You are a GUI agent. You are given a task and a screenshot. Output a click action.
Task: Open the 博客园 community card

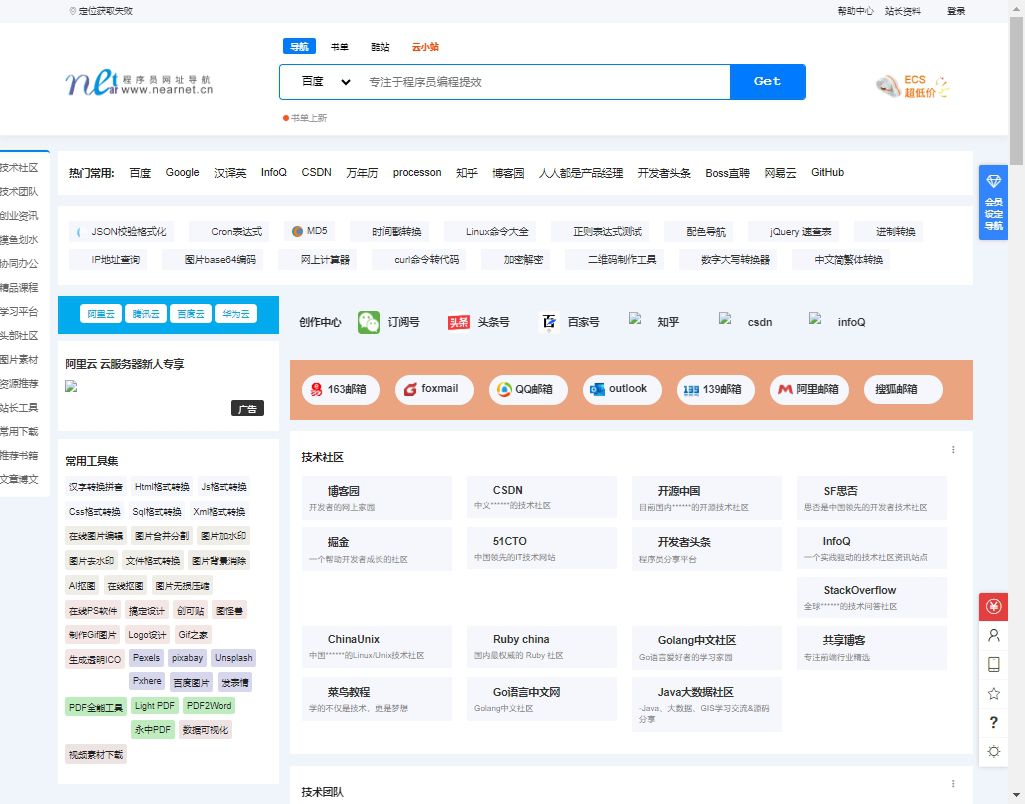pyautogui.click(x=377, y=498)
